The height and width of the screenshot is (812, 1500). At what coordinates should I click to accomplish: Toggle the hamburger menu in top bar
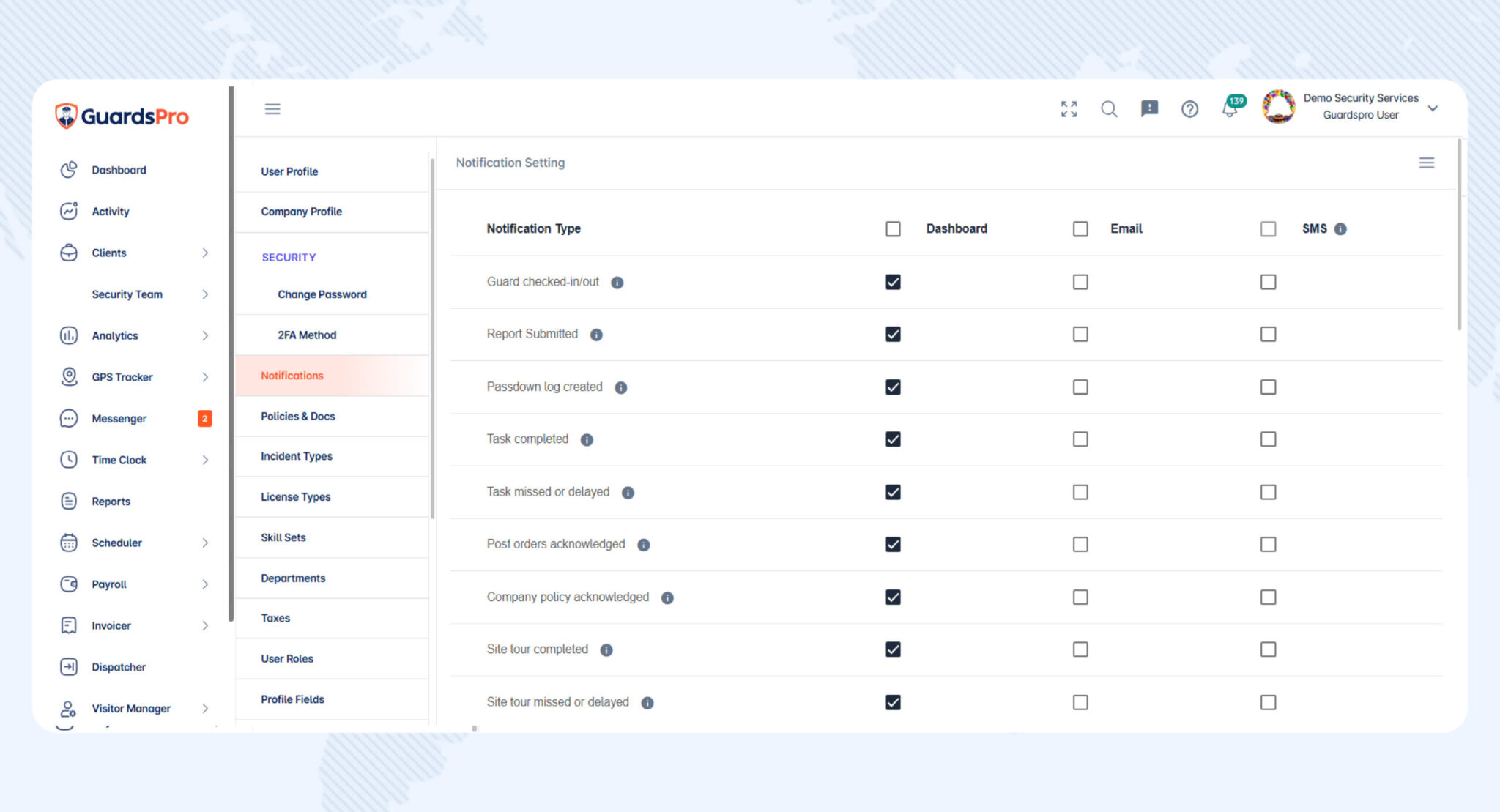pos(272,109)
